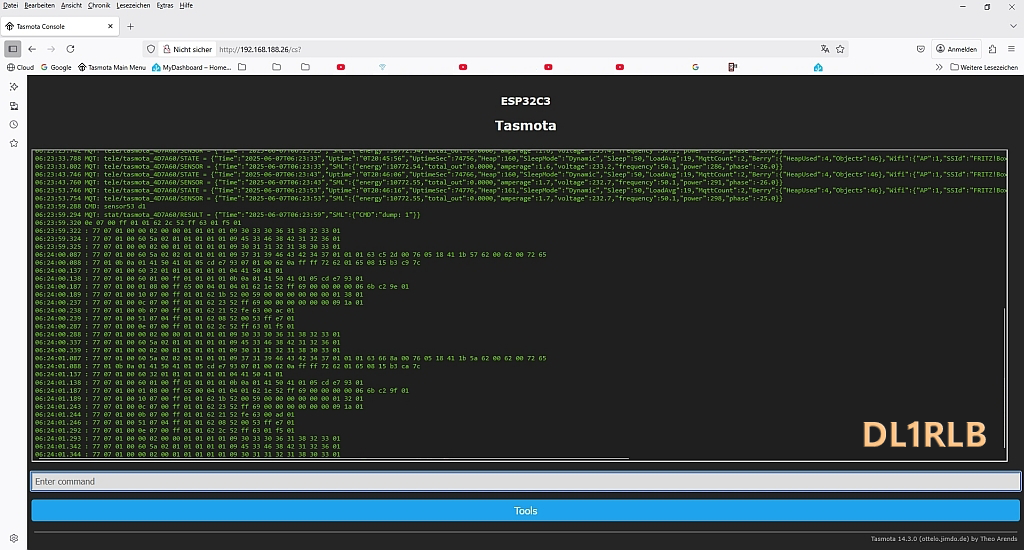Open the bookmarks sidebar star icon
The image size is (1024, 550).
pos(14,143)
